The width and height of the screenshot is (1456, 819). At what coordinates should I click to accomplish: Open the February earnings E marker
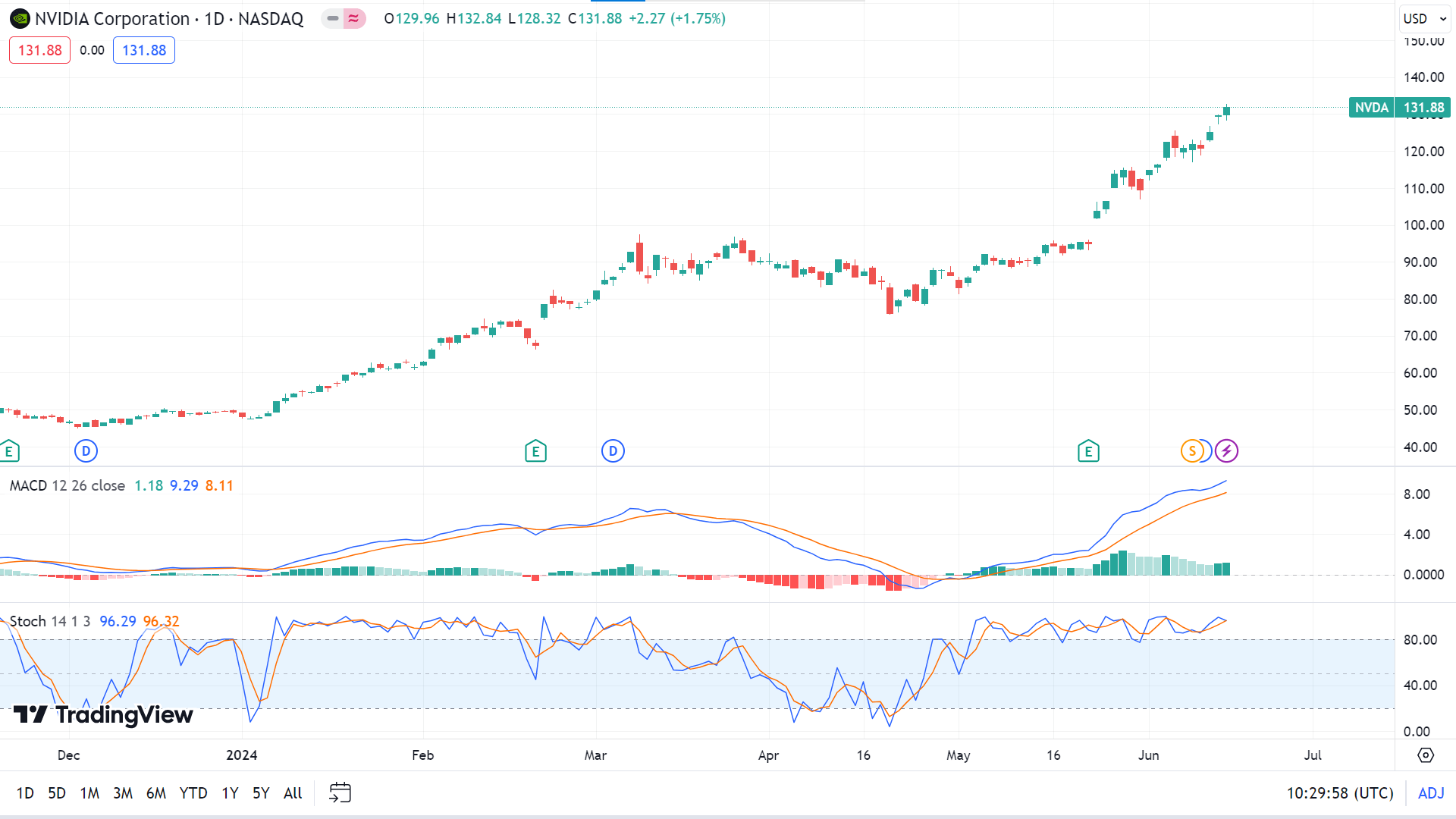(x=535, y=451)
